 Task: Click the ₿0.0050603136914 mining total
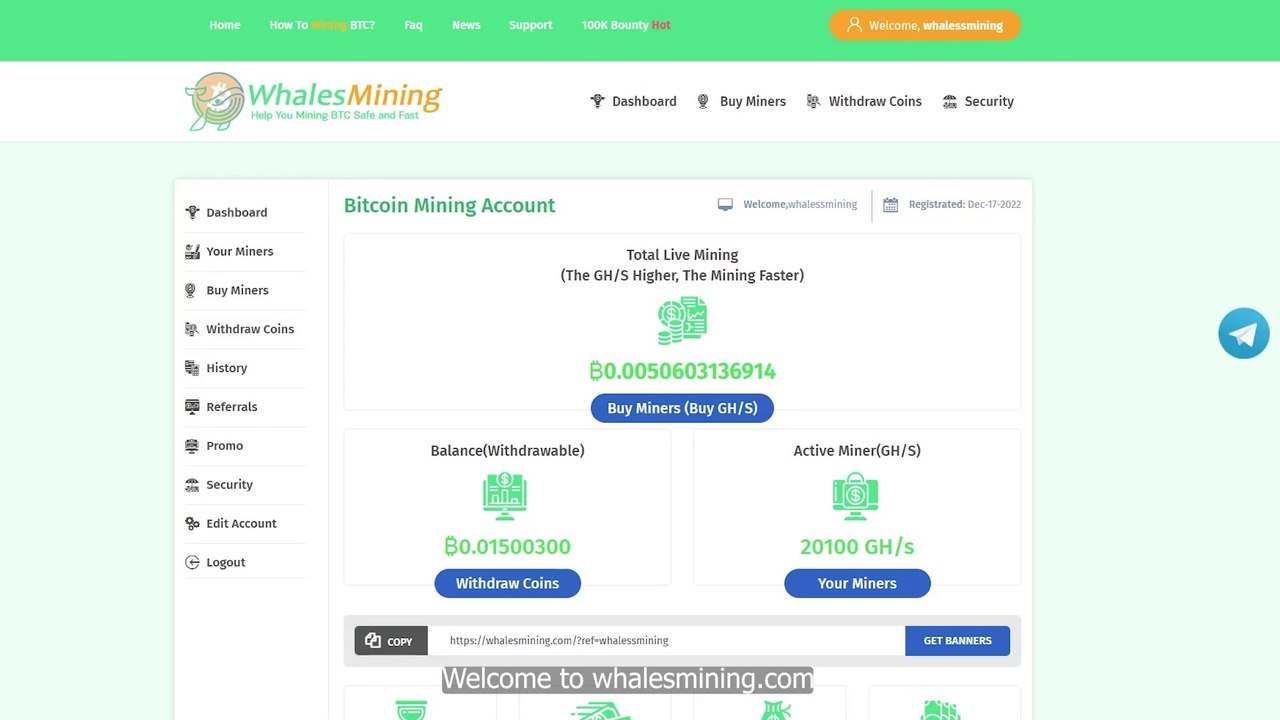pyautogui.click(x=682, y=371)
